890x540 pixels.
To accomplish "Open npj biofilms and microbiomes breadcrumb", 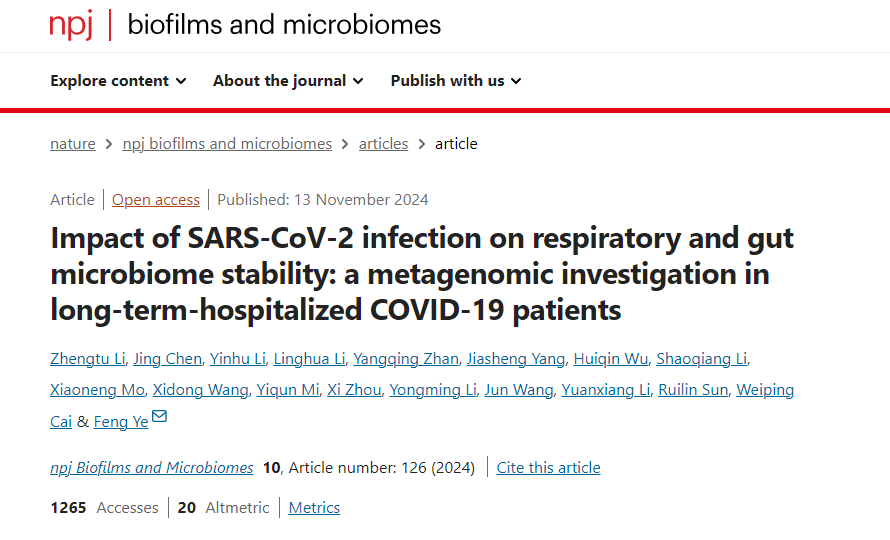I will tap(227, 144).
